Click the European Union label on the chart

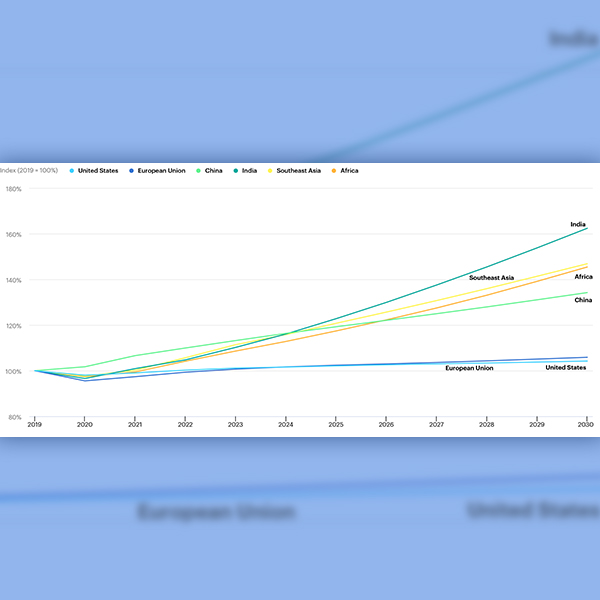(x=469, y=368)
